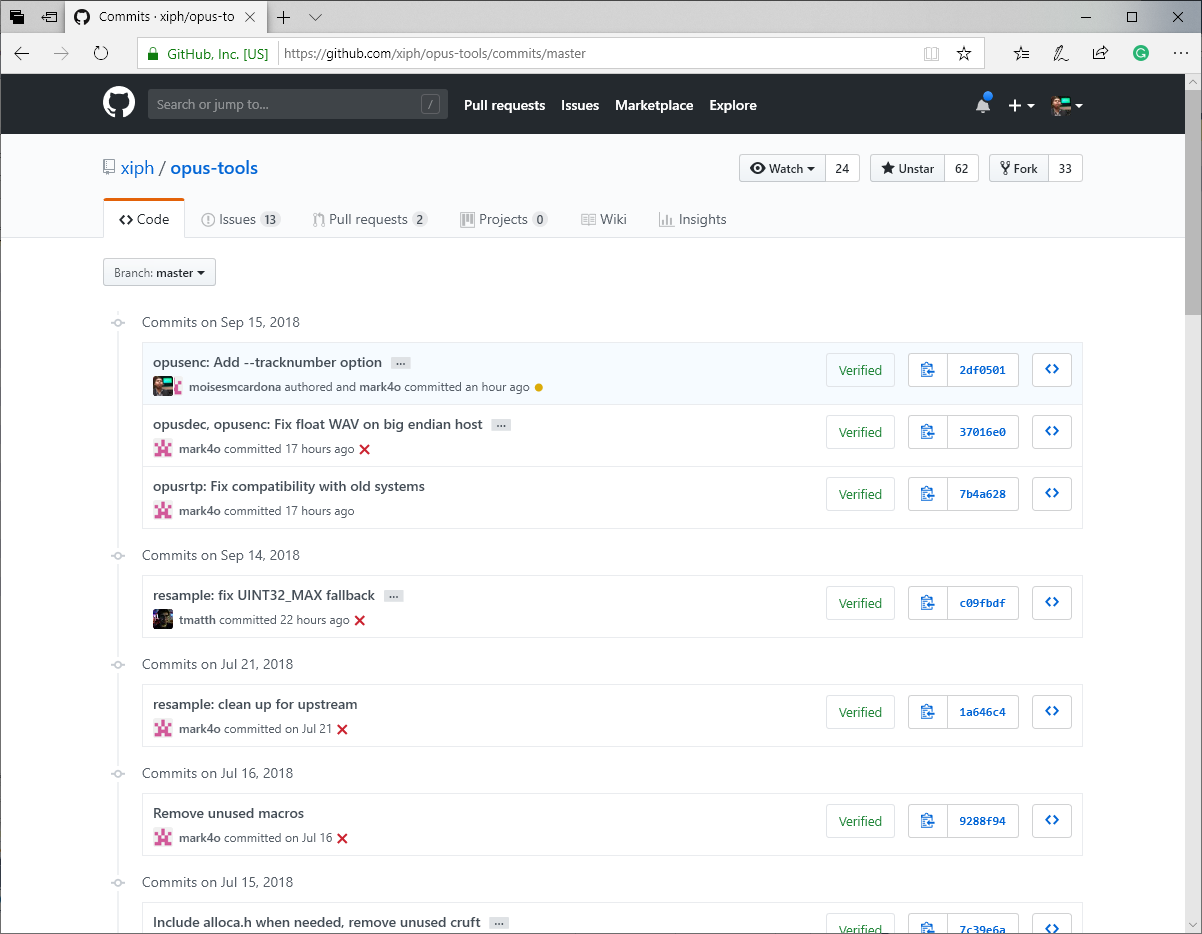Browse repository at commit 1a646c4
Screen dimensions: 1202x934
[1052, 712]
